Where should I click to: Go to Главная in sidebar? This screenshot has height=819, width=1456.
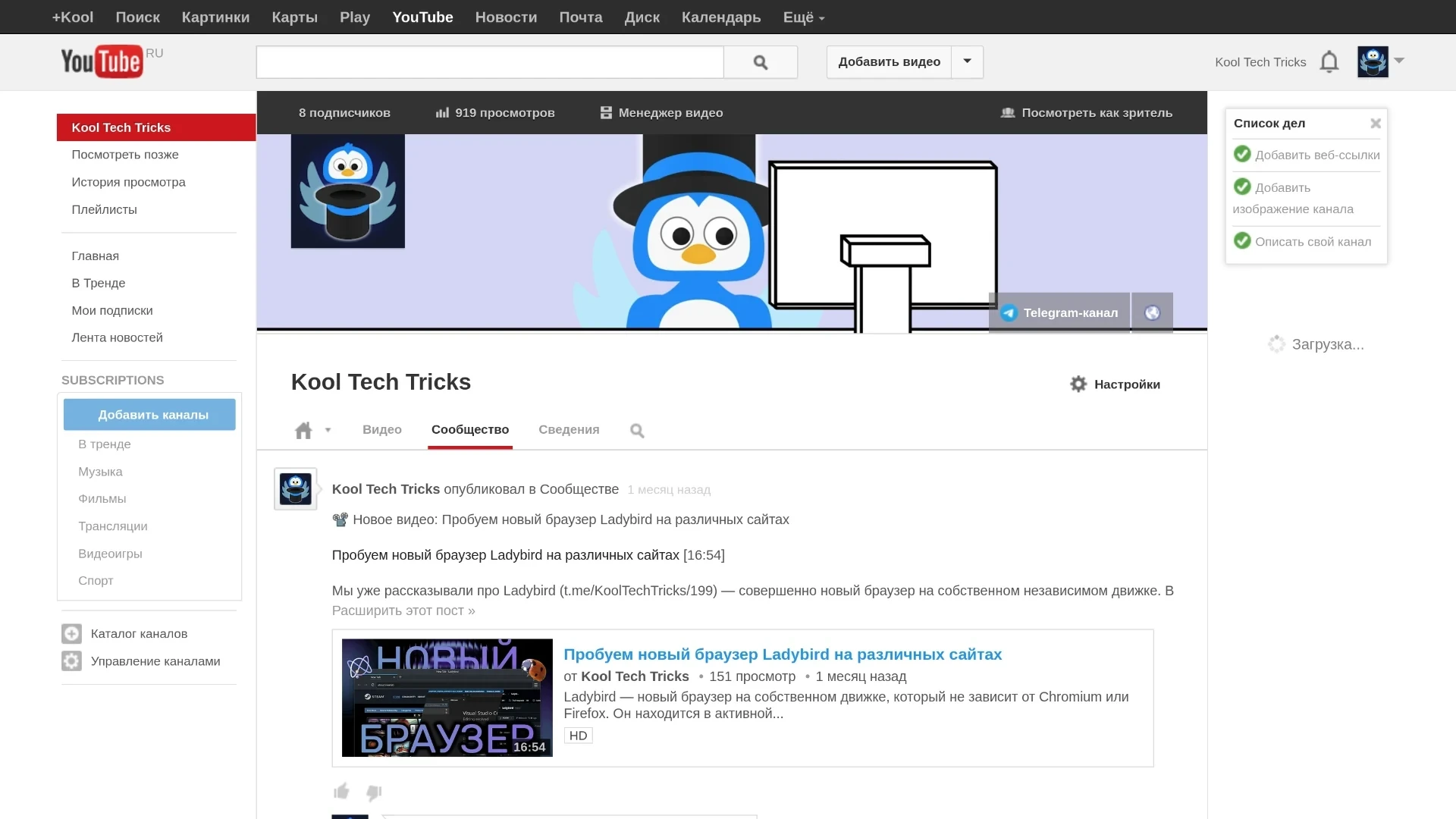[x=95, y=256]
